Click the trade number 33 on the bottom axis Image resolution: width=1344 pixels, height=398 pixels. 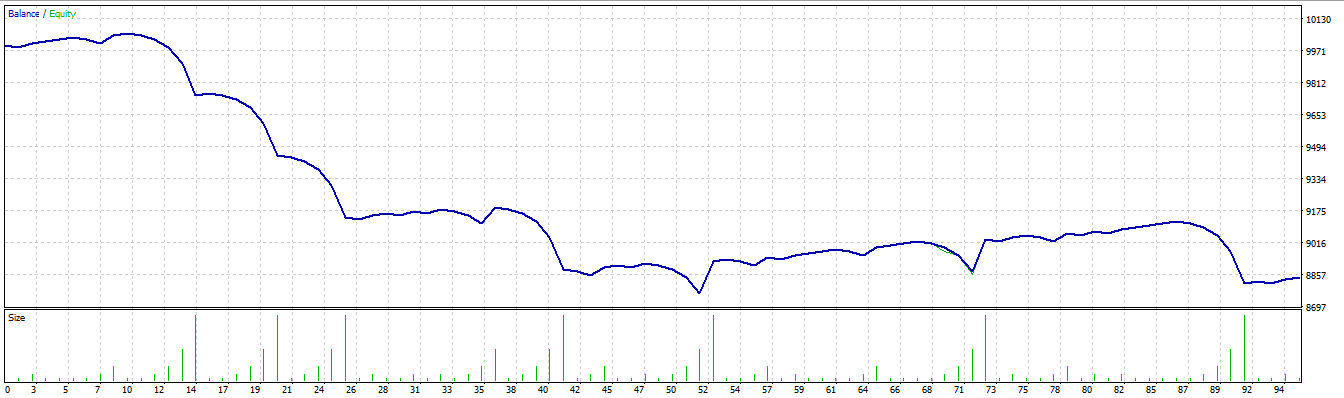click(448, 389)
